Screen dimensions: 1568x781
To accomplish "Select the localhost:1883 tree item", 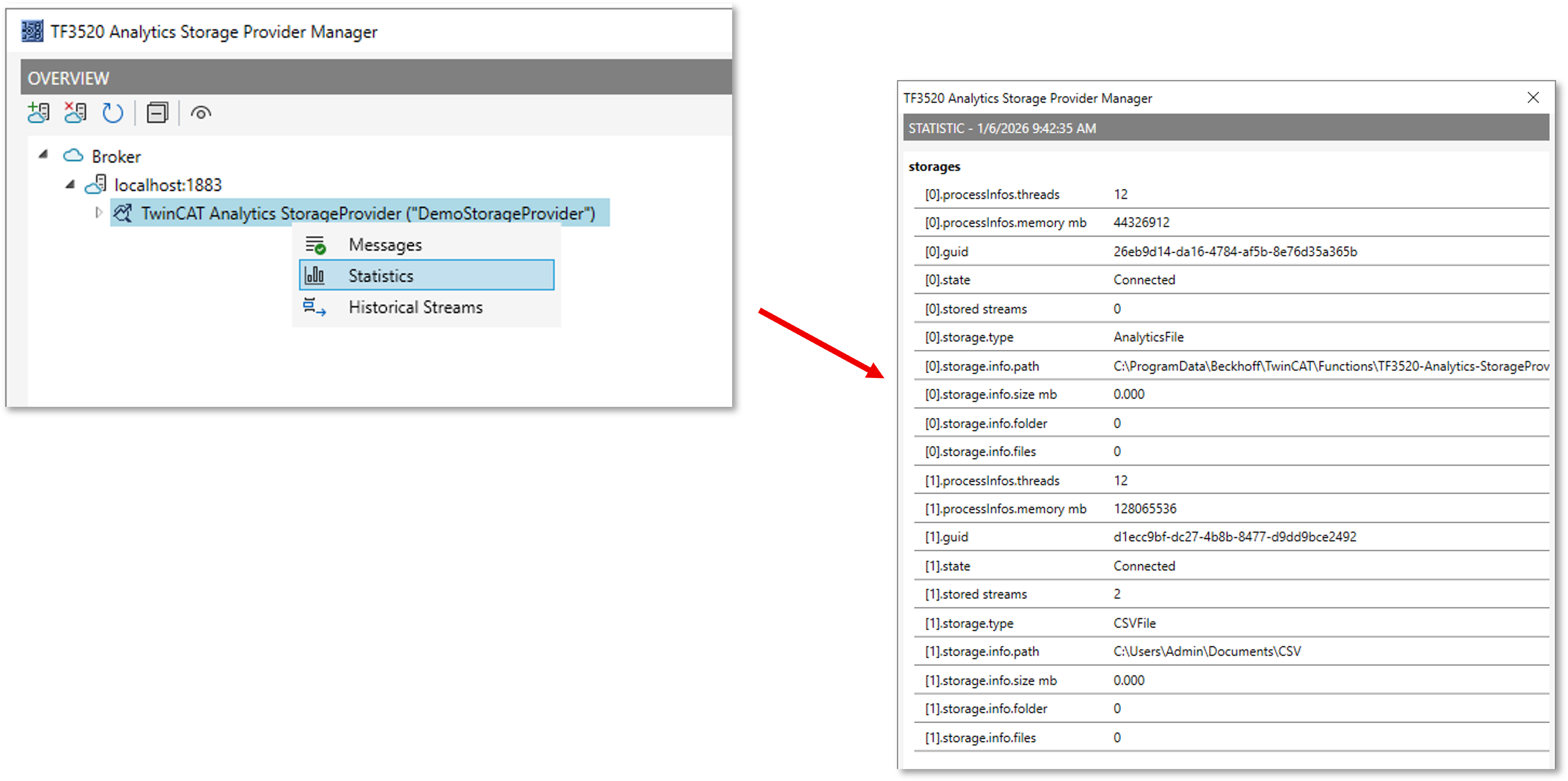I will tap(168, 185).
